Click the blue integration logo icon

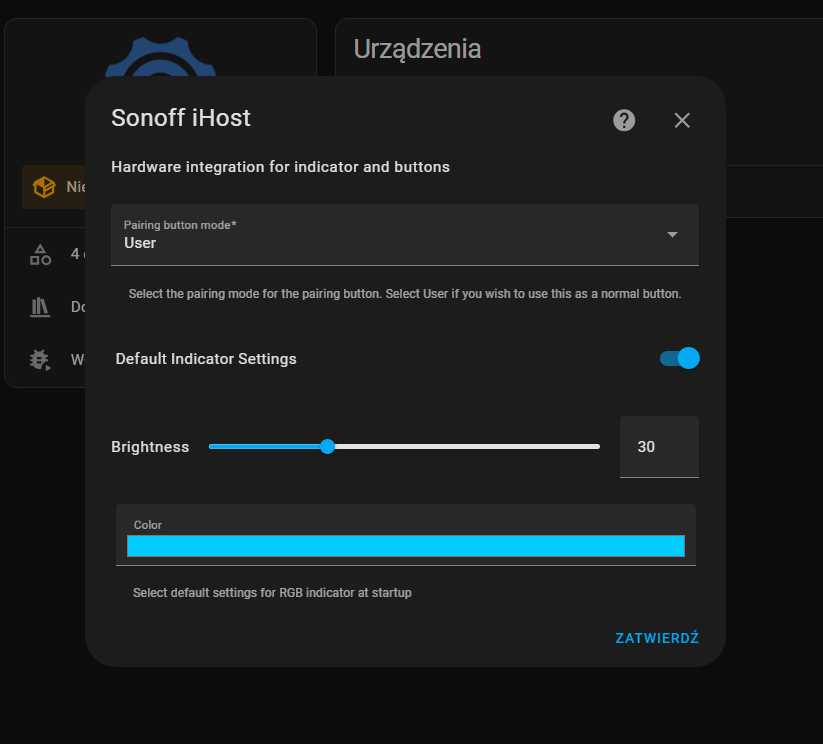(x=161, y=57)
